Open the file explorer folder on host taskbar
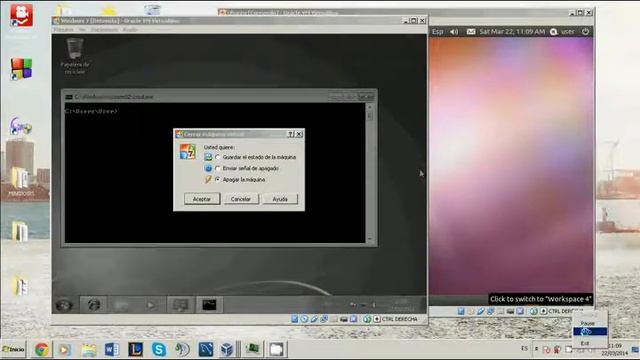The width and height of the screenshot is (640, 360). click(x=88, y=349)
